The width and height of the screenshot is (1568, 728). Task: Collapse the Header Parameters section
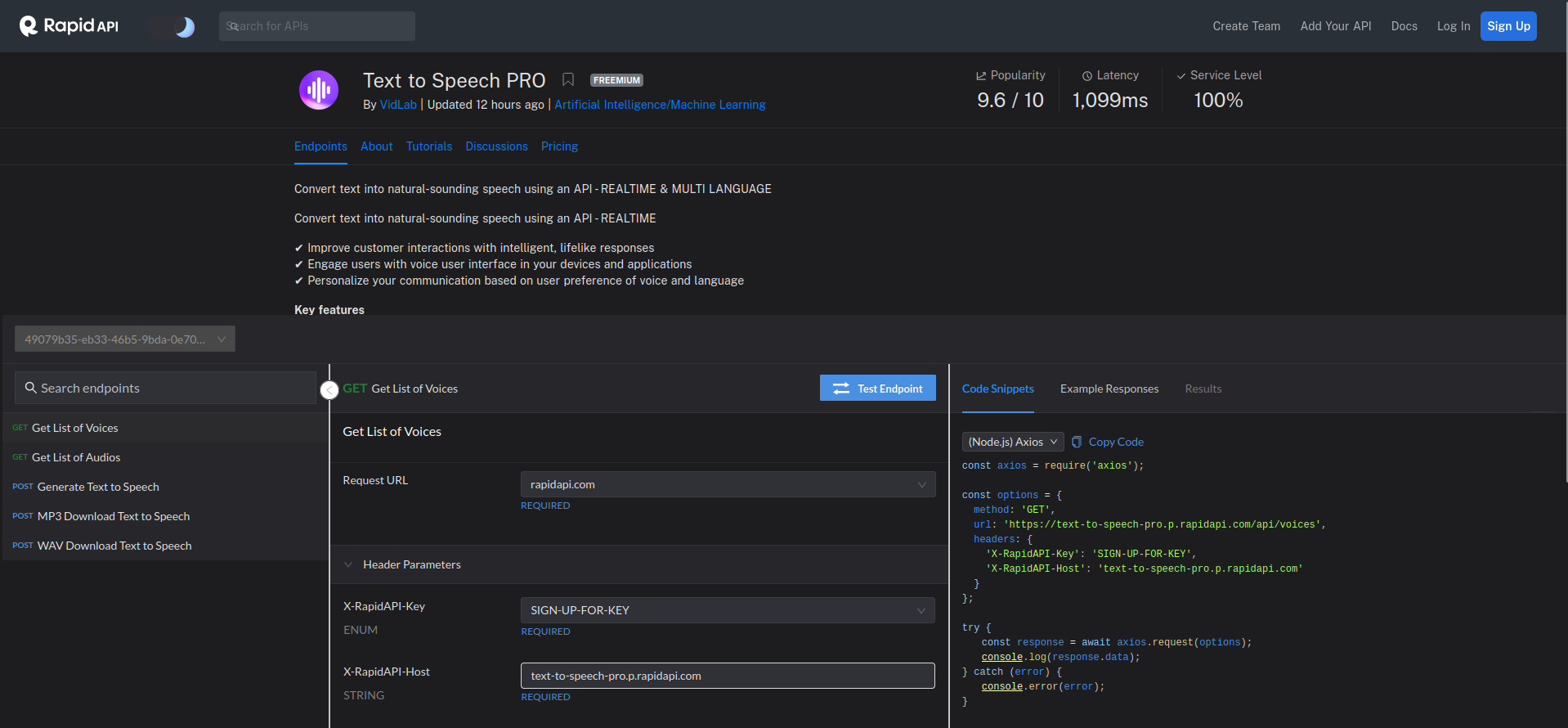point(349,564)
